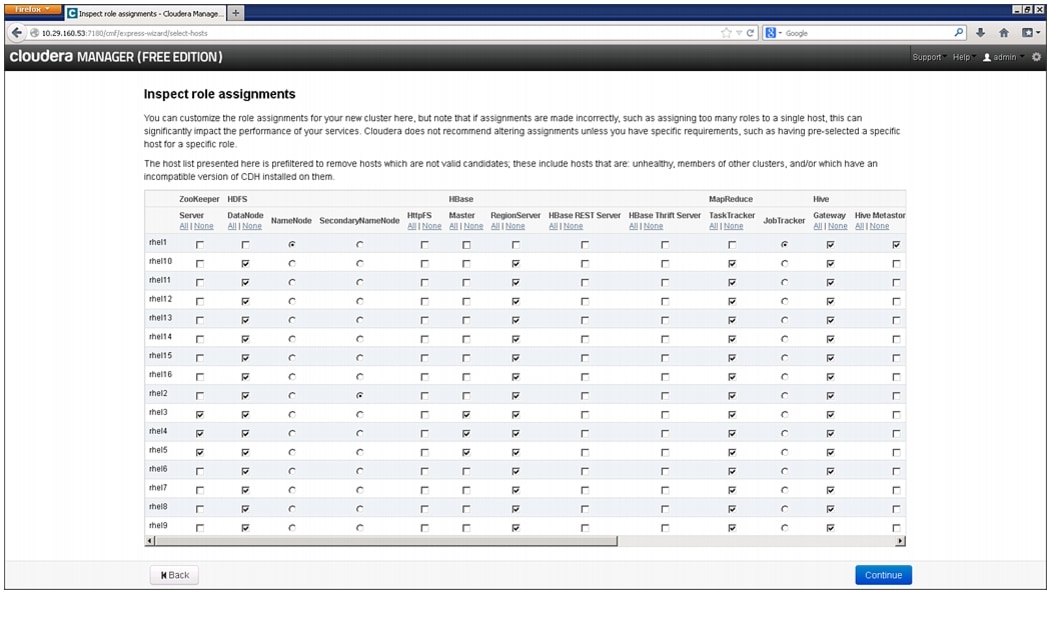Viewport: 1051px width, 623px height.
Task: Check the ZooKeeper Server box for rhel1
Action: [x=199, y=245]
